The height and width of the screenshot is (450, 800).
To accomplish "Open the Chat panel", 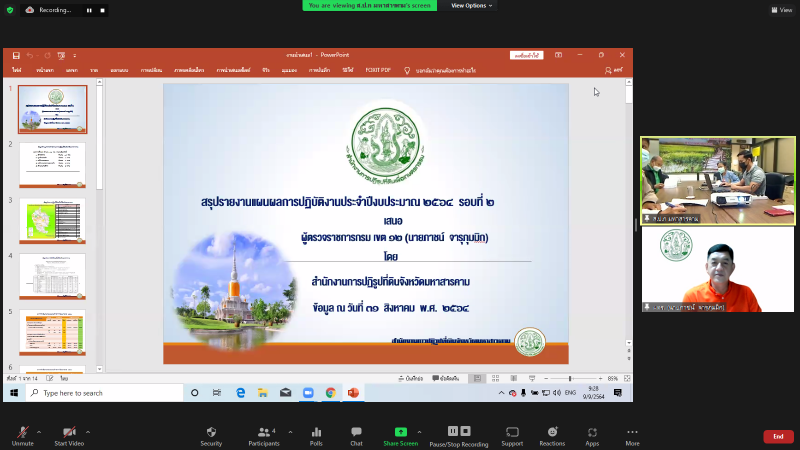I will [356, 436].
